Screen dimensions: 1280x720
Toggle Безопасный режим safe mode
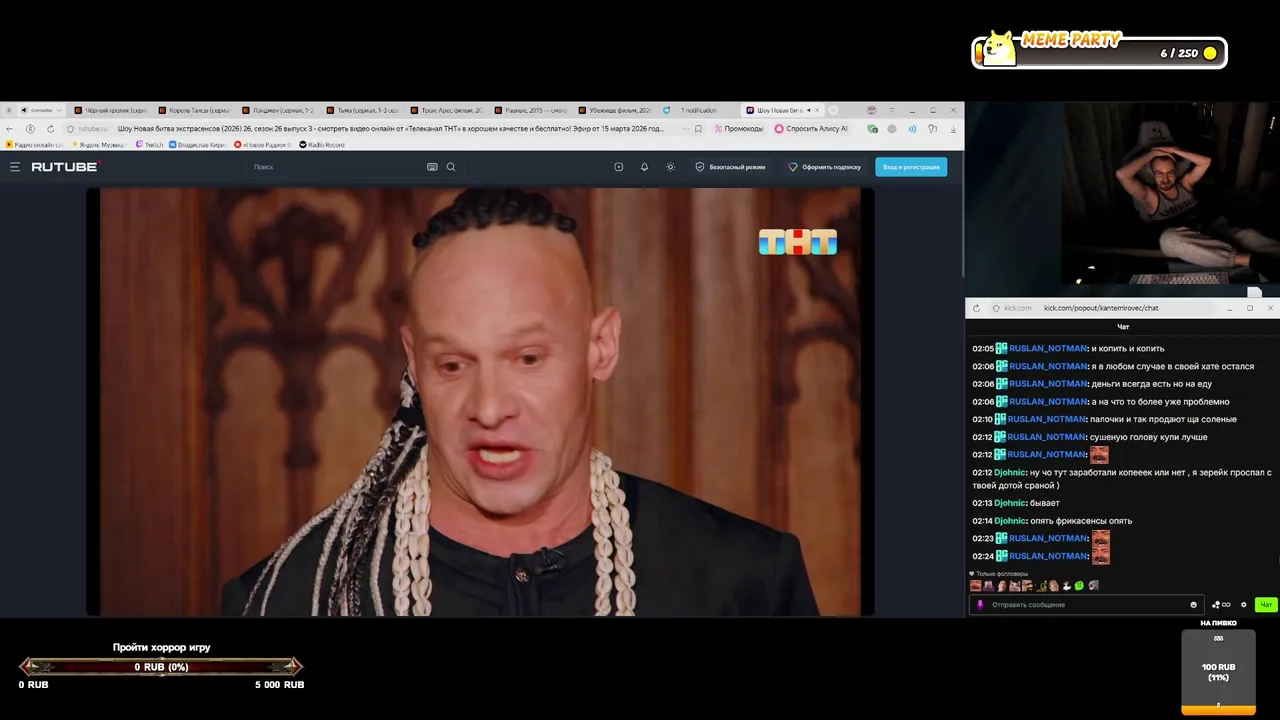pos(730,167)
